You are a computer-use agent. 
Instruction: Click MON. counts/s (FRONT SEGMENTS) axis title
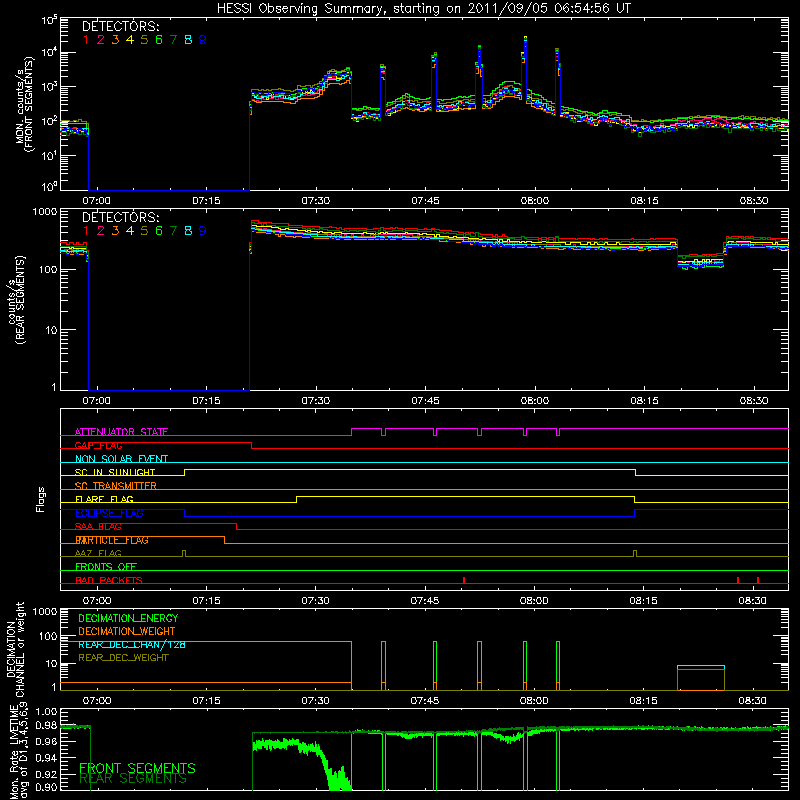pos(24,105)
